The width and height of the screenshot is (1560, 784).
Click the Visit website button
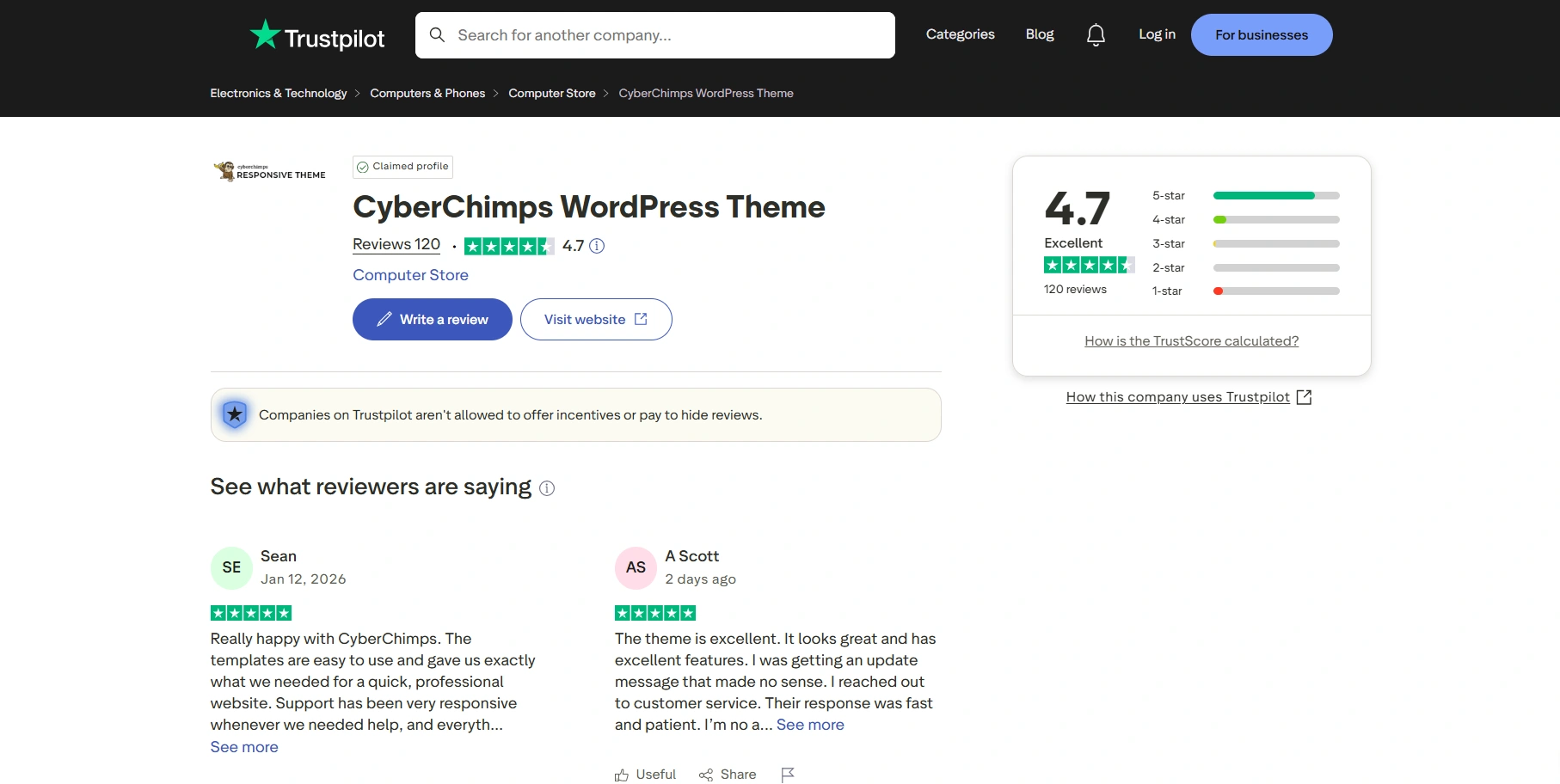[x=596, y=319]
